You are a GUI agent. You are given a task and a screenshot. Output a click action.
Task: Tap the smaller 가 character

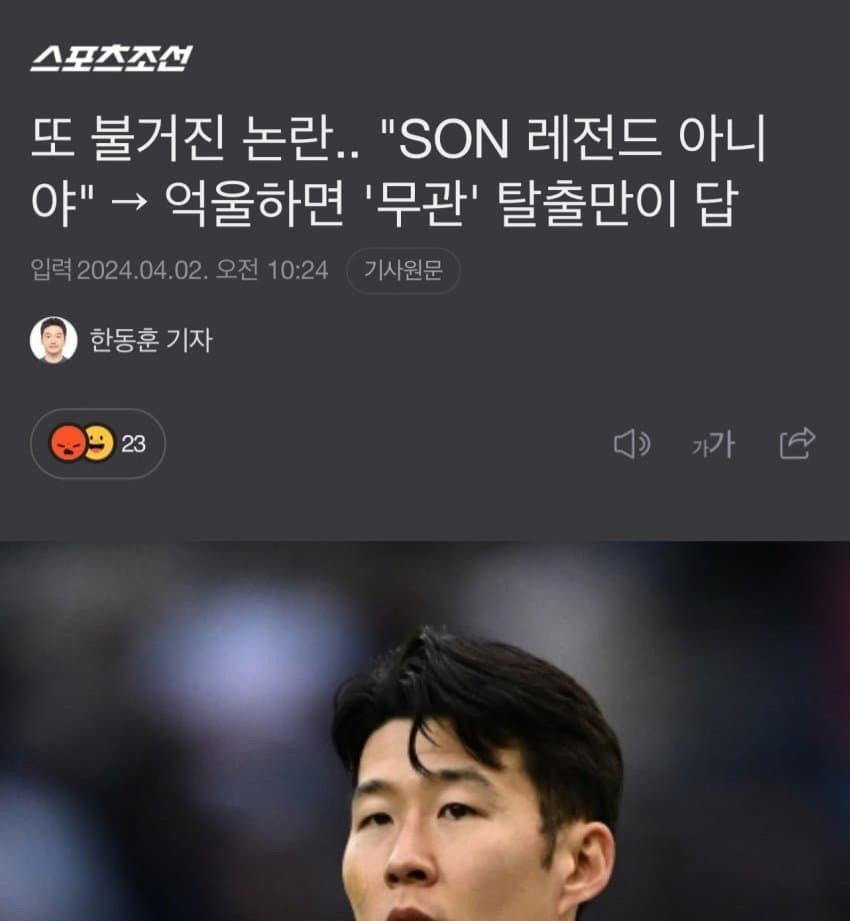click(x=700, y=448)
